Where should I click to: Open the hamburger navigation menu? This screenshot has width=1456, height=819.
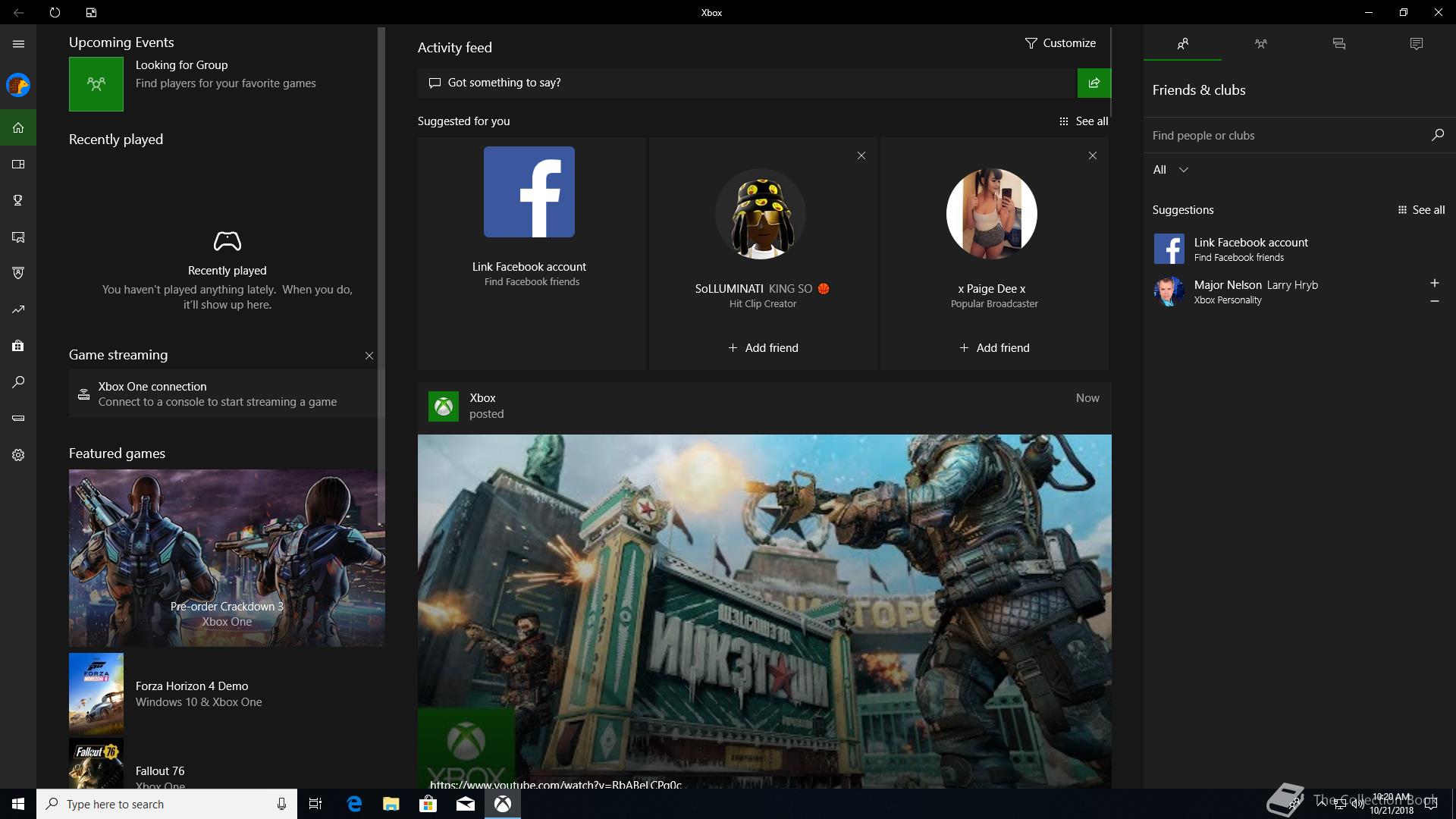[18, 44]
